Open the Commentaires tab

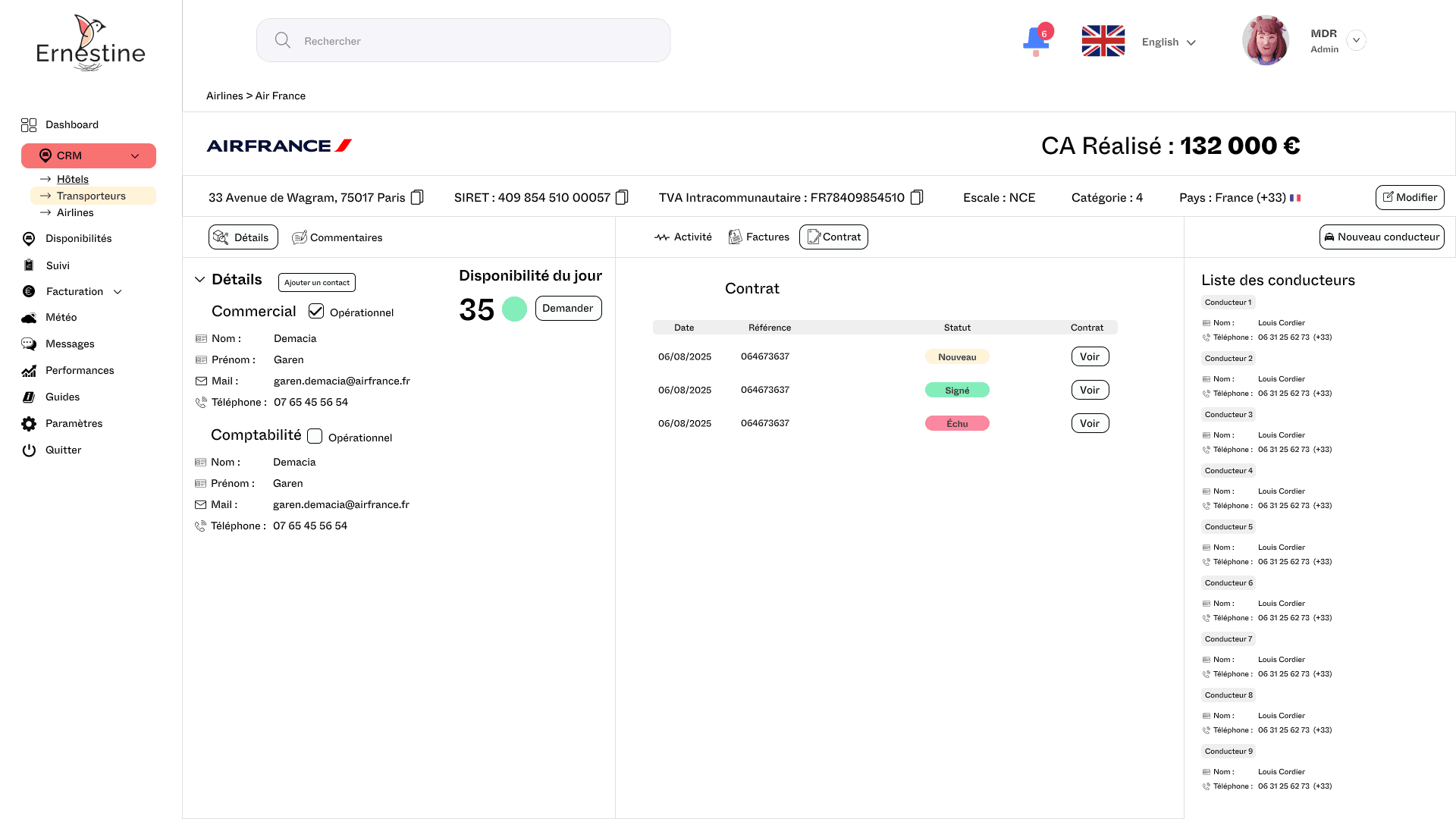point(337,237)
